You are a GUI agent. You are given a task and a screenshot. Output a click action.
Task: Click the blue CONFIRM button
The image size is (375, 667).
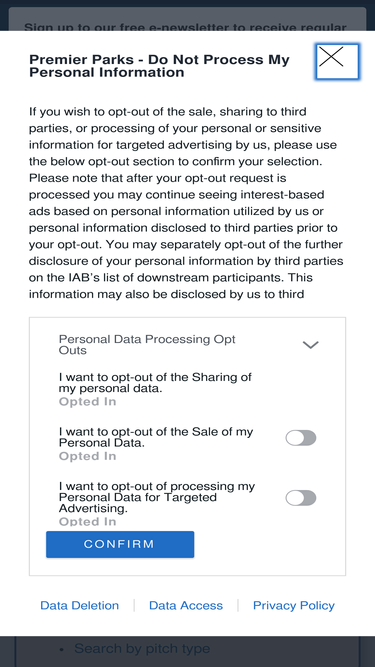coord(120,544)
